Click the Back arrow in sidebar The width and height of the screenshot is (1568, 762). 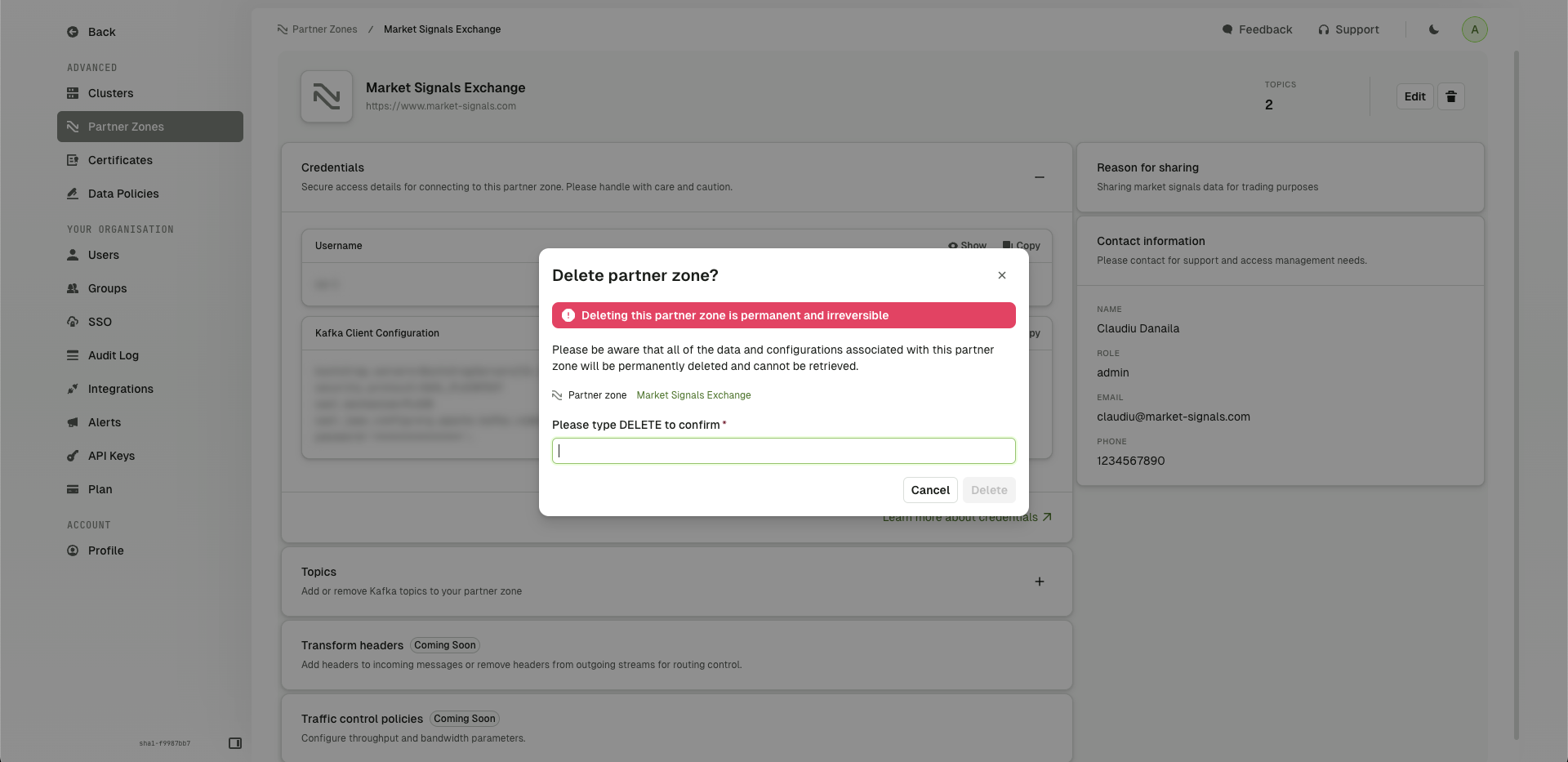point(73,32)
